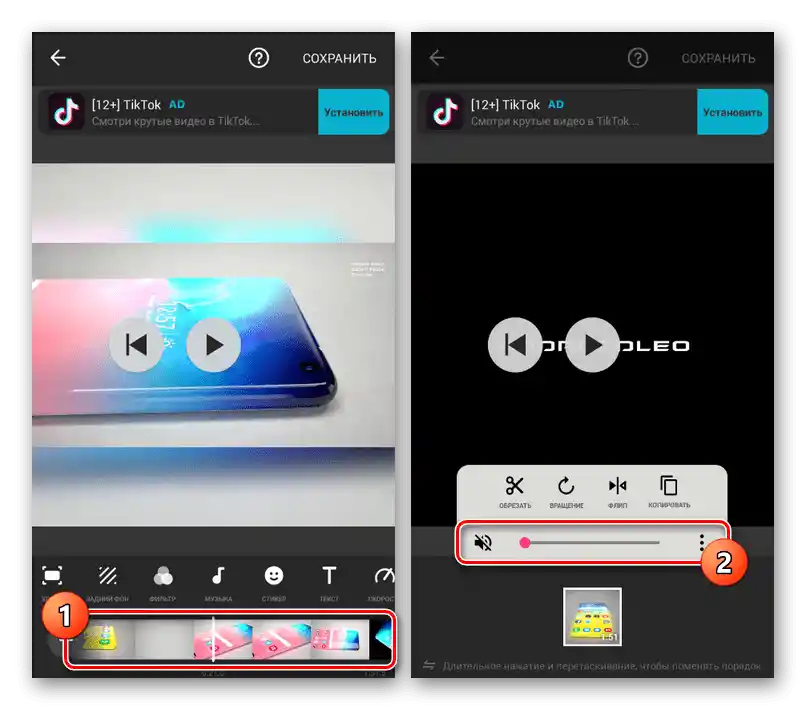Image resolution: width=806 pixels, height=710 pixels.
Task: Open the Задний фон background tool
Action: point(107,582)
